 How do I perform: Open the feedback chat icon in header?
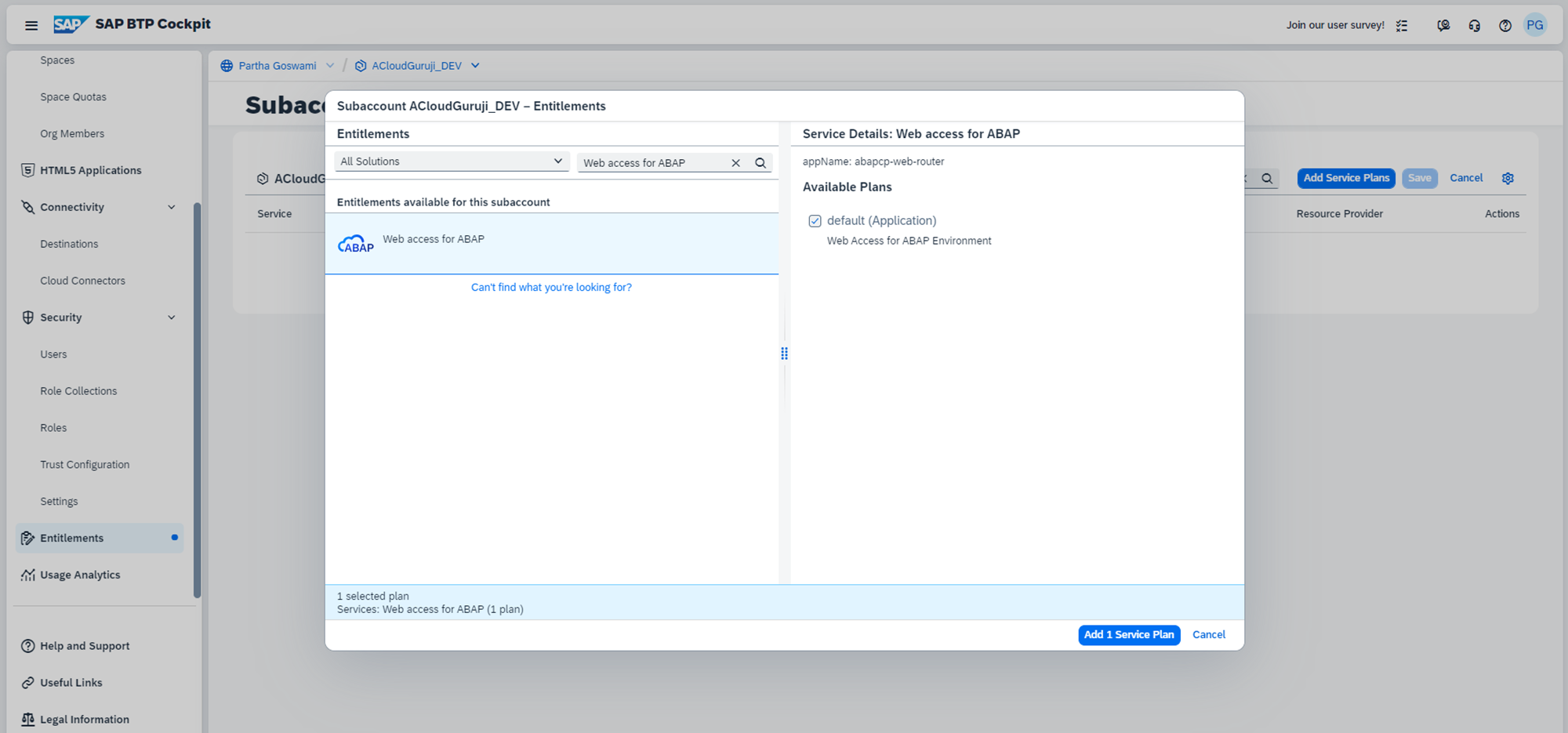click(1443, 25)
